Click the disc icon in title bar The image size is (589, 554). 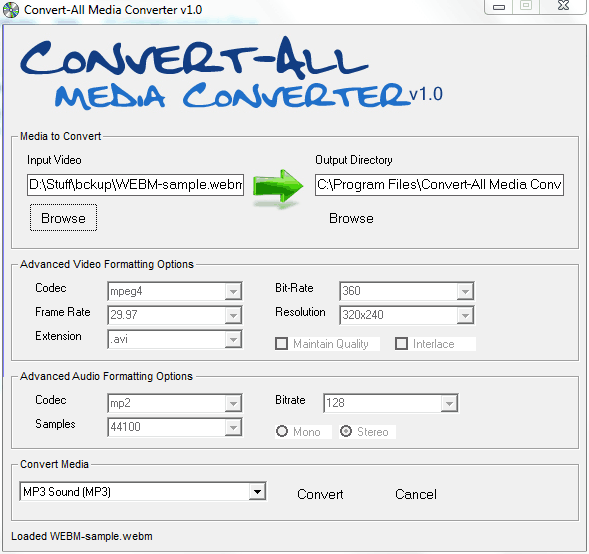[x=11, y=10]
